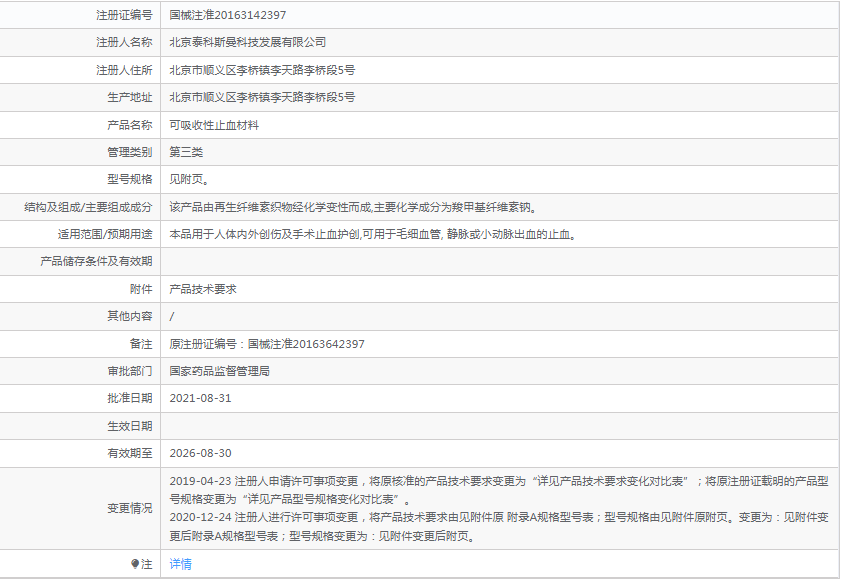Click the 产品储存条件及有效期 label

96,261
